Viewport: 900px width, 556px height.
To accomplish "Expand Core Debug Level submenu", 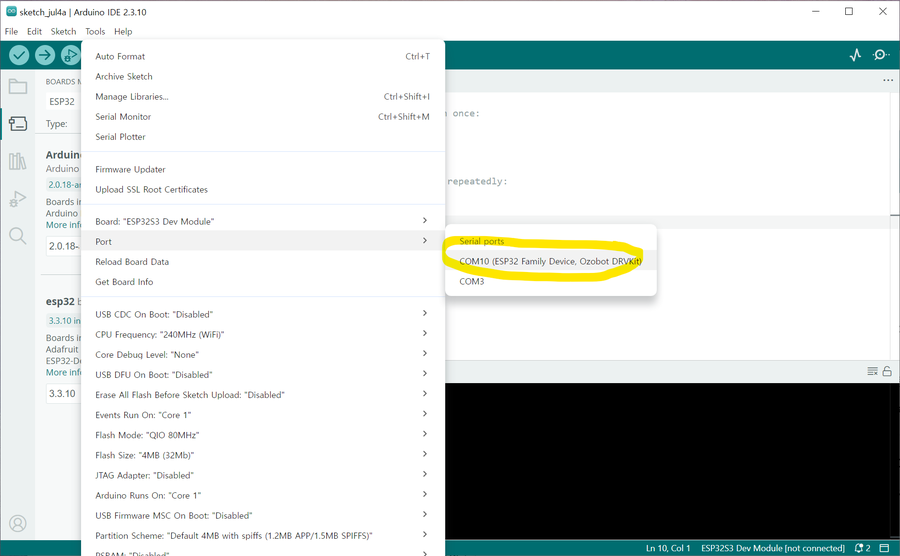I will pos(263,355).
